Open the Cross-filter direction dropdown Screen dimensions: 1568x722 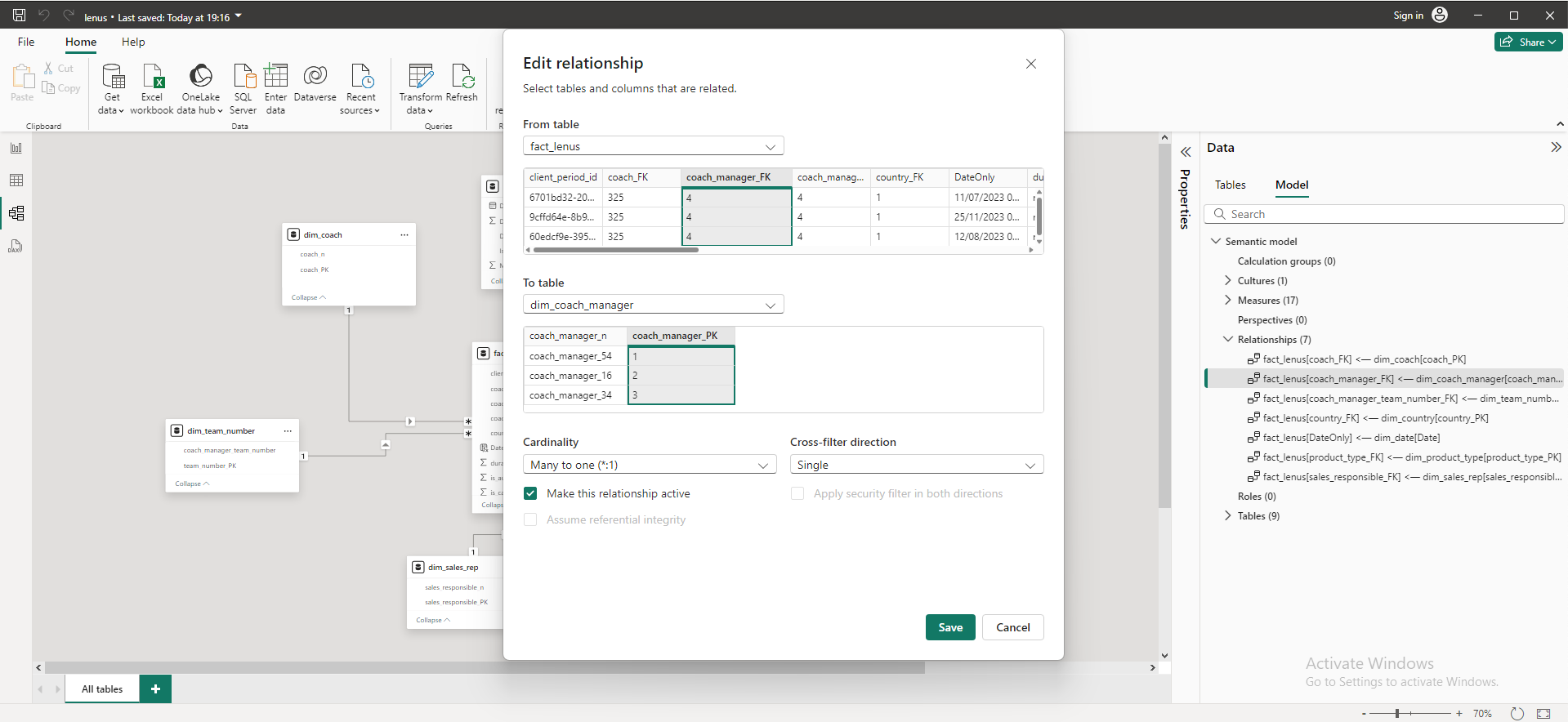point(917,465)
